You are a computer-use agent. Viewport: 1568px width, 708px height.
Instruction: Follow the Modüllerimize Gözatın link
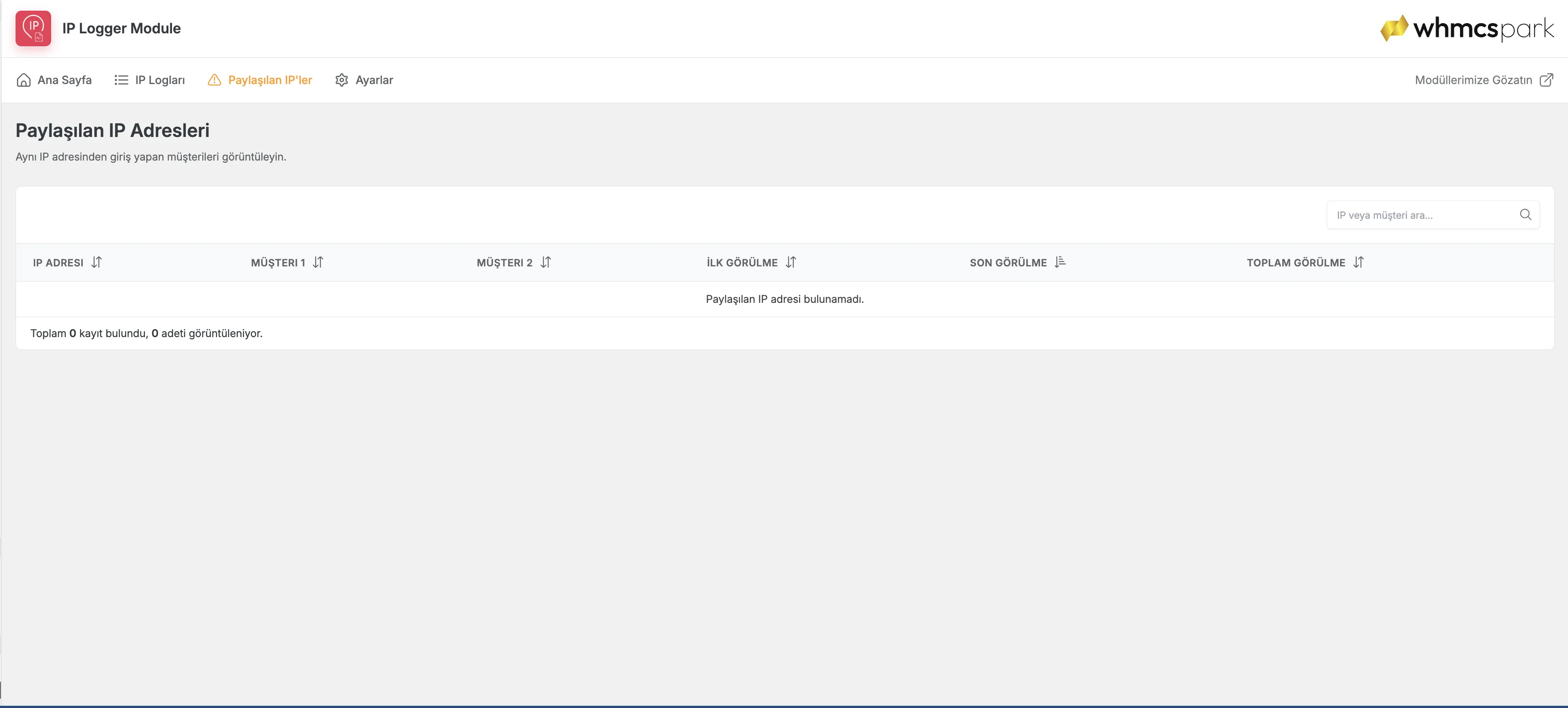1484,80
